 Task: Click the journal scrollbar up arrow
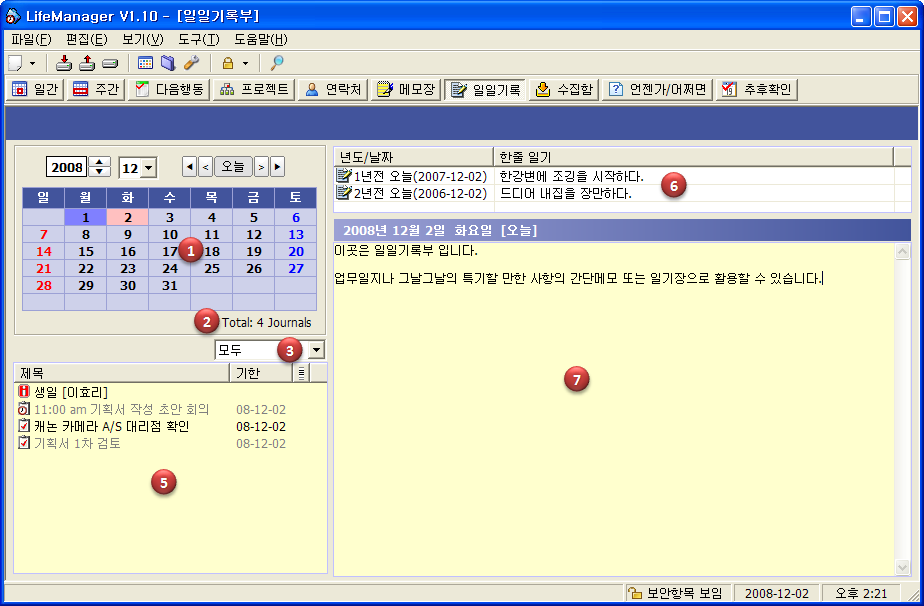click(x=902, y=252)
